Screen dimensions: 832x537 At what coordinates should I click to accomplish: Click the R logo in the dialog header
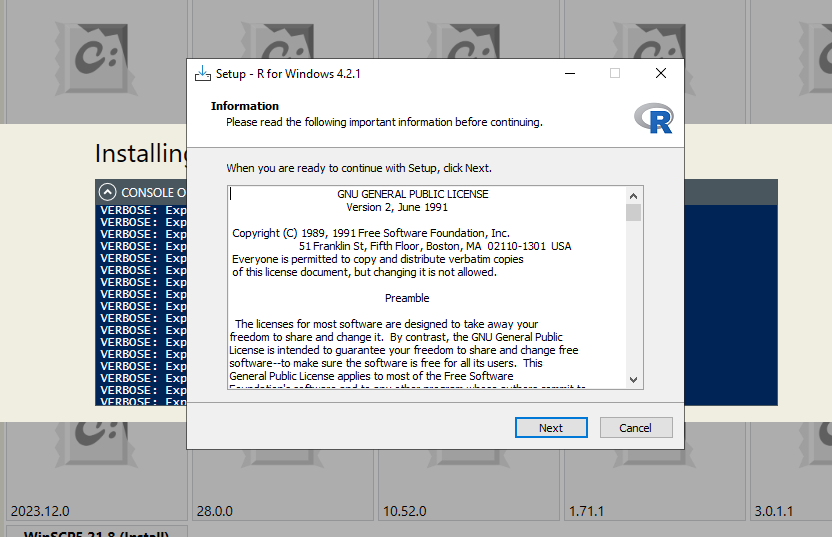(x=654, y=118)
